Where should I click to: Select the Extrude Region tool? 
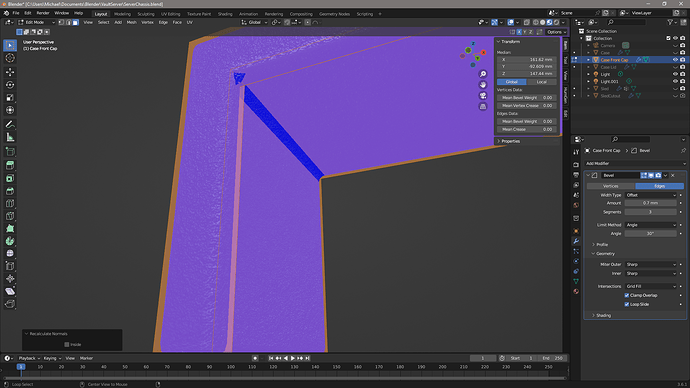(10, 165)
